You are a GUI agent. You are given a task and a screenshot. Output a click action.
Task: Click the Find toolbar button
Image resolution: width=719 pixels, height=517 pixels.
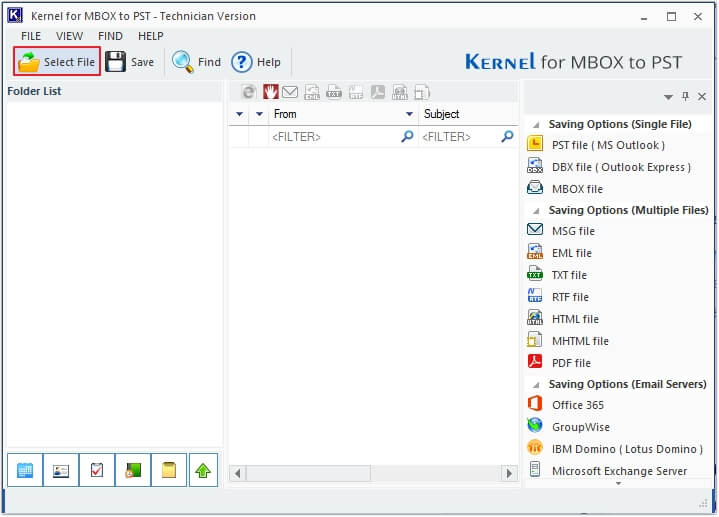[196, 62]
